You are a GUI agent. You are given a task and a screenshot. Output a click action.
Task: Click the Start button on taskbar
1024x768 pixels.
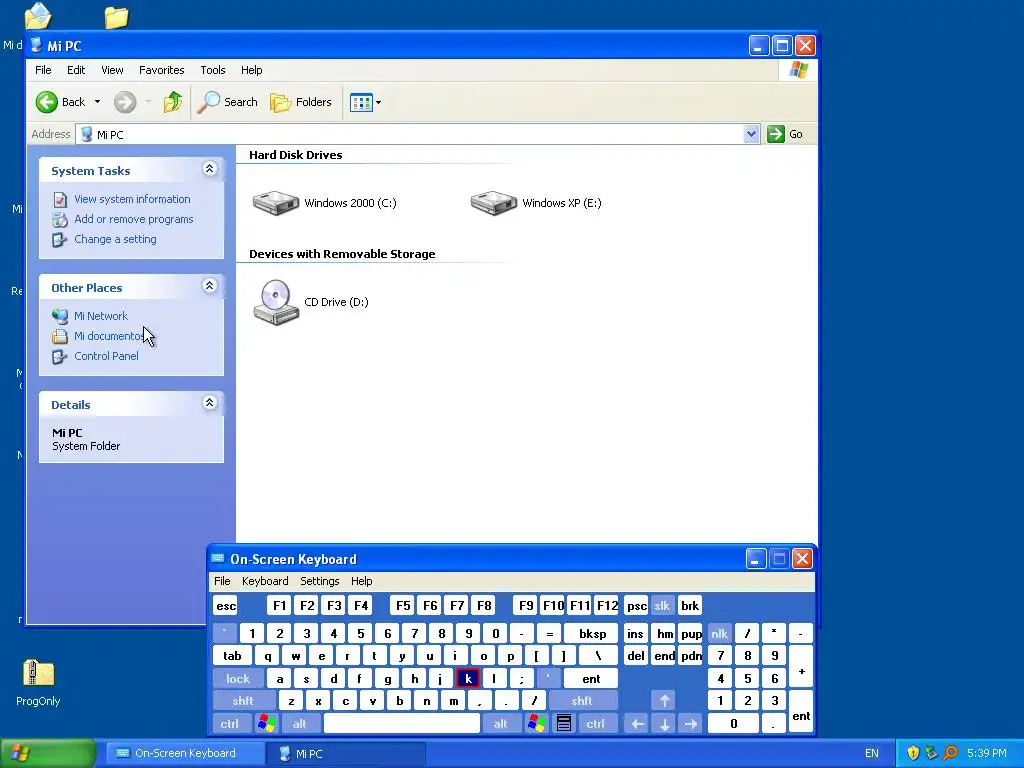[x=48, y=753]
